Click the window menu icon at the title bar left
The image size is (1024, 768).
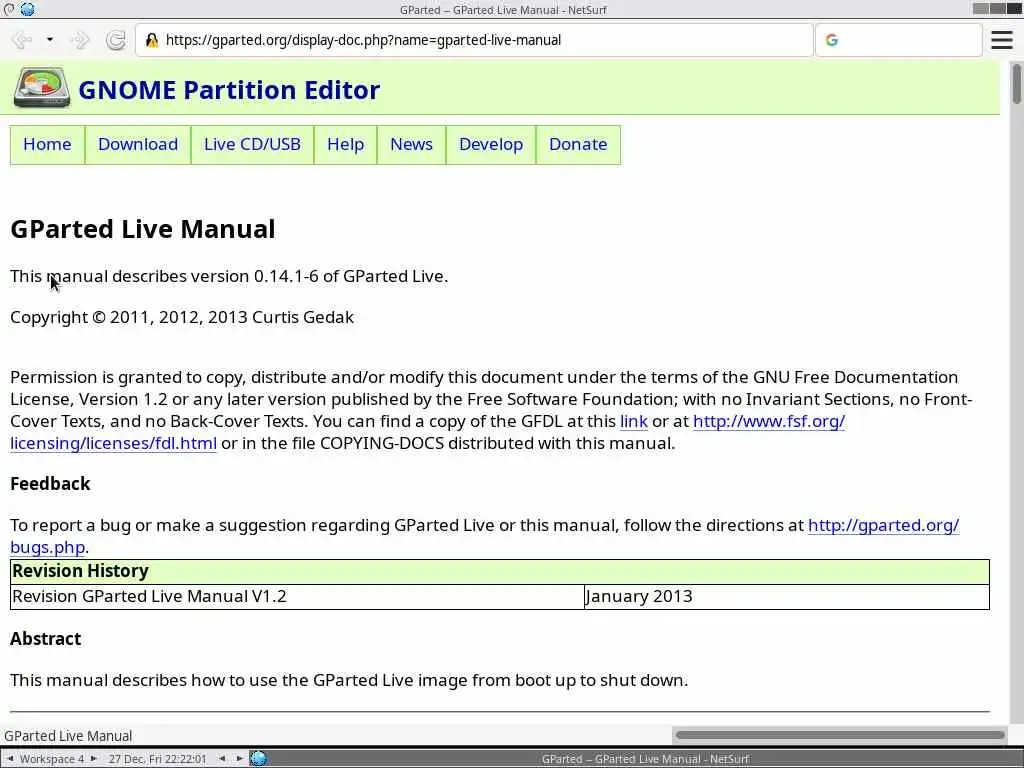coord(9,9)
